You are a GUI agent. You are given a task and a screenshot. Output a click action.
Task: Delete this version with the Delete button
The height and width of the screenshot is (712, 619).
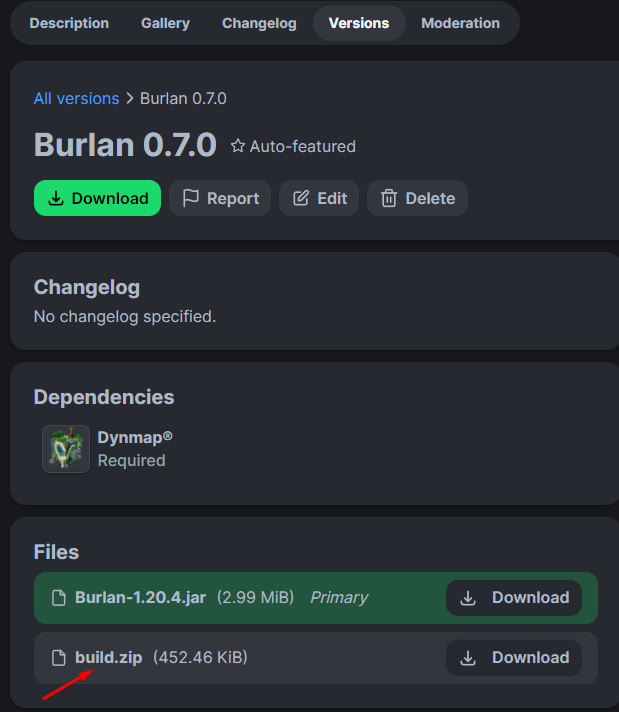(417, 198)
